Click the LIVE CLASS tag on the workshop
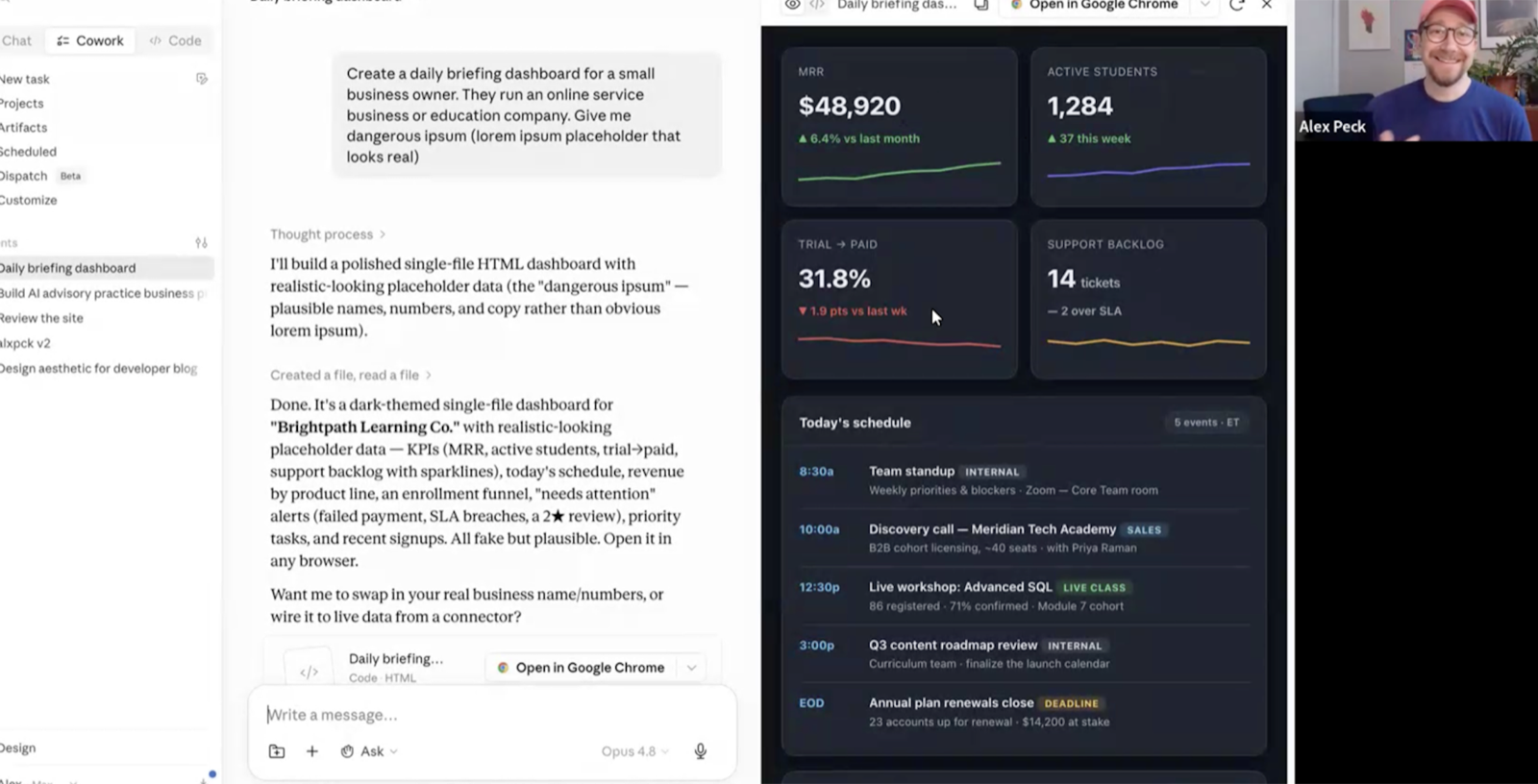 pos(1094,587)
